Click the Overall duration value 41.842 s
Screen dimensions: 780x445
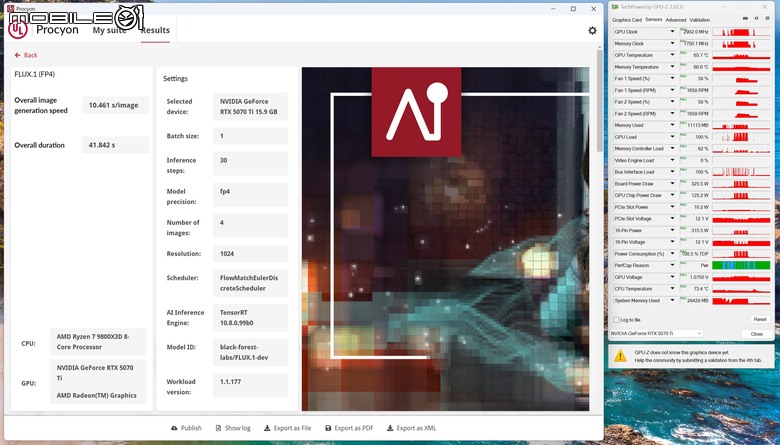115,145
